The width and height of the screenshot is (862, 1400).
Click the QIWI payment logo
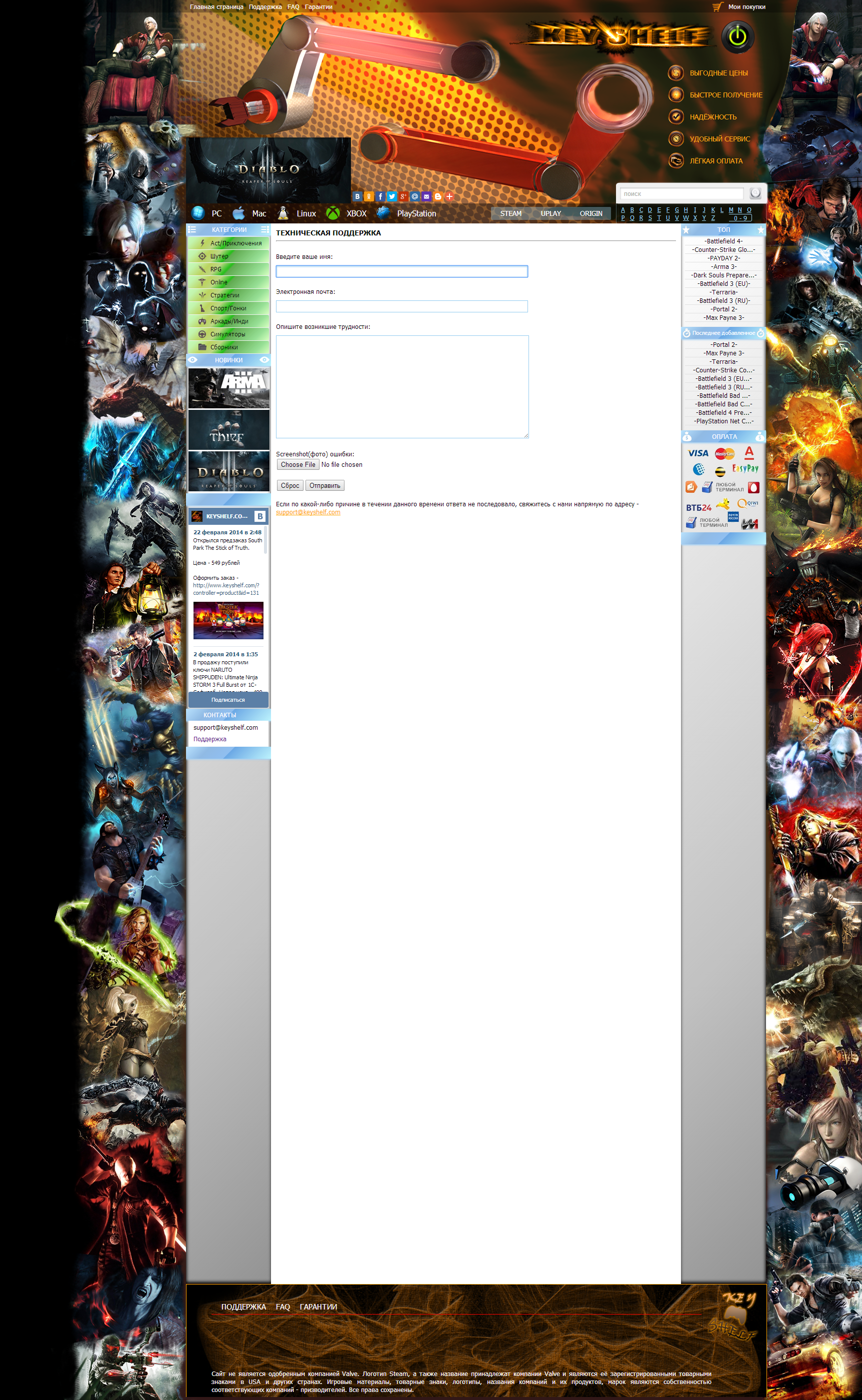(747, 503)
